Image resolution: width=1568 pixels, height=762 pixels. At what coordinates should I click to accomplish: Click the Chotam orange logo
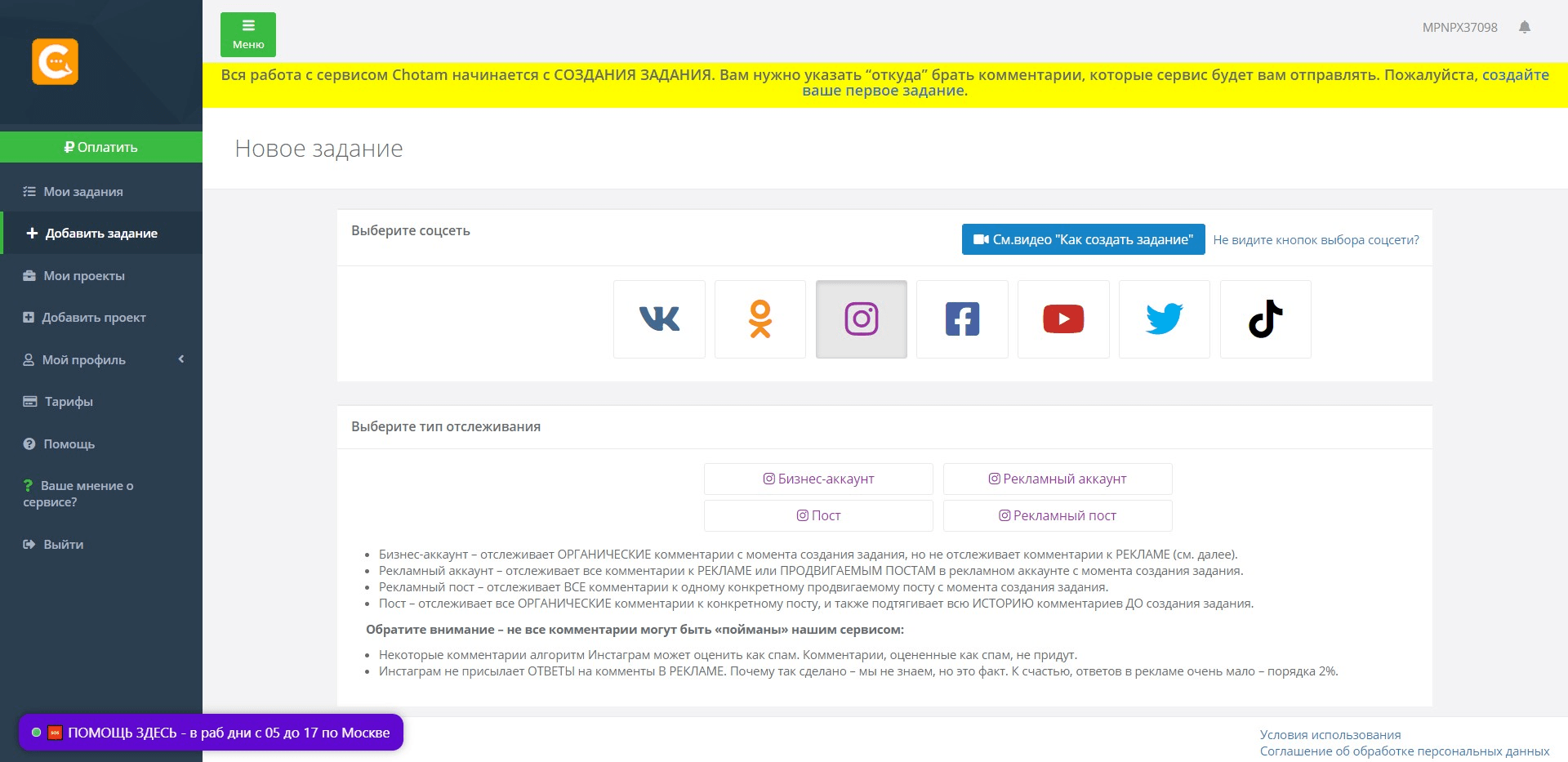tap(55, 61)
